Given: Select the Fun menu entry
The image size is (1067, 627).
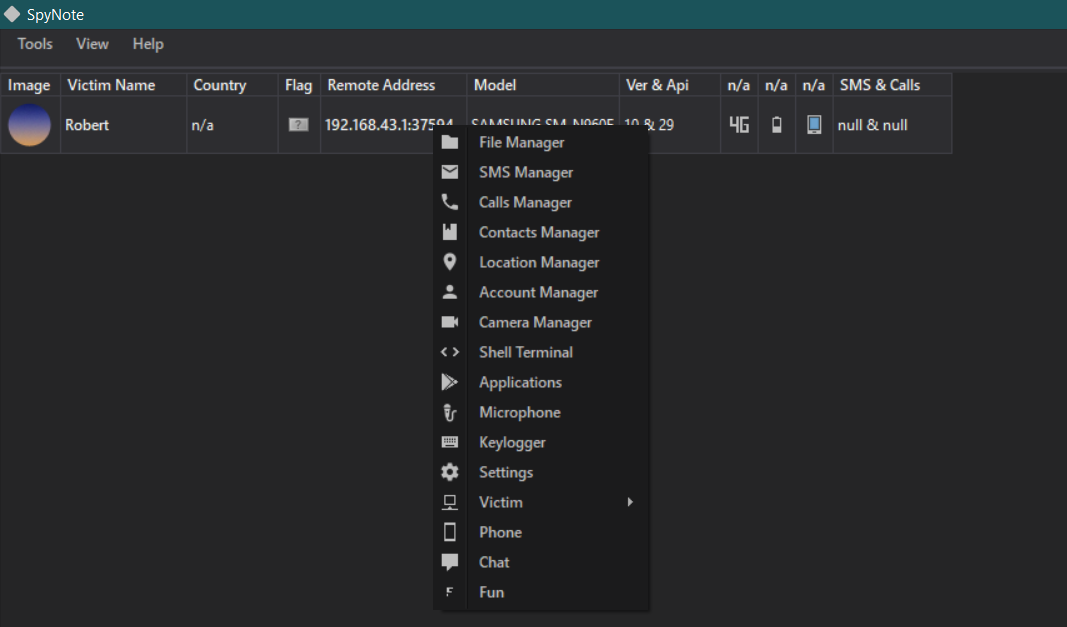Looking at the screenshot, I should (542, 592).
